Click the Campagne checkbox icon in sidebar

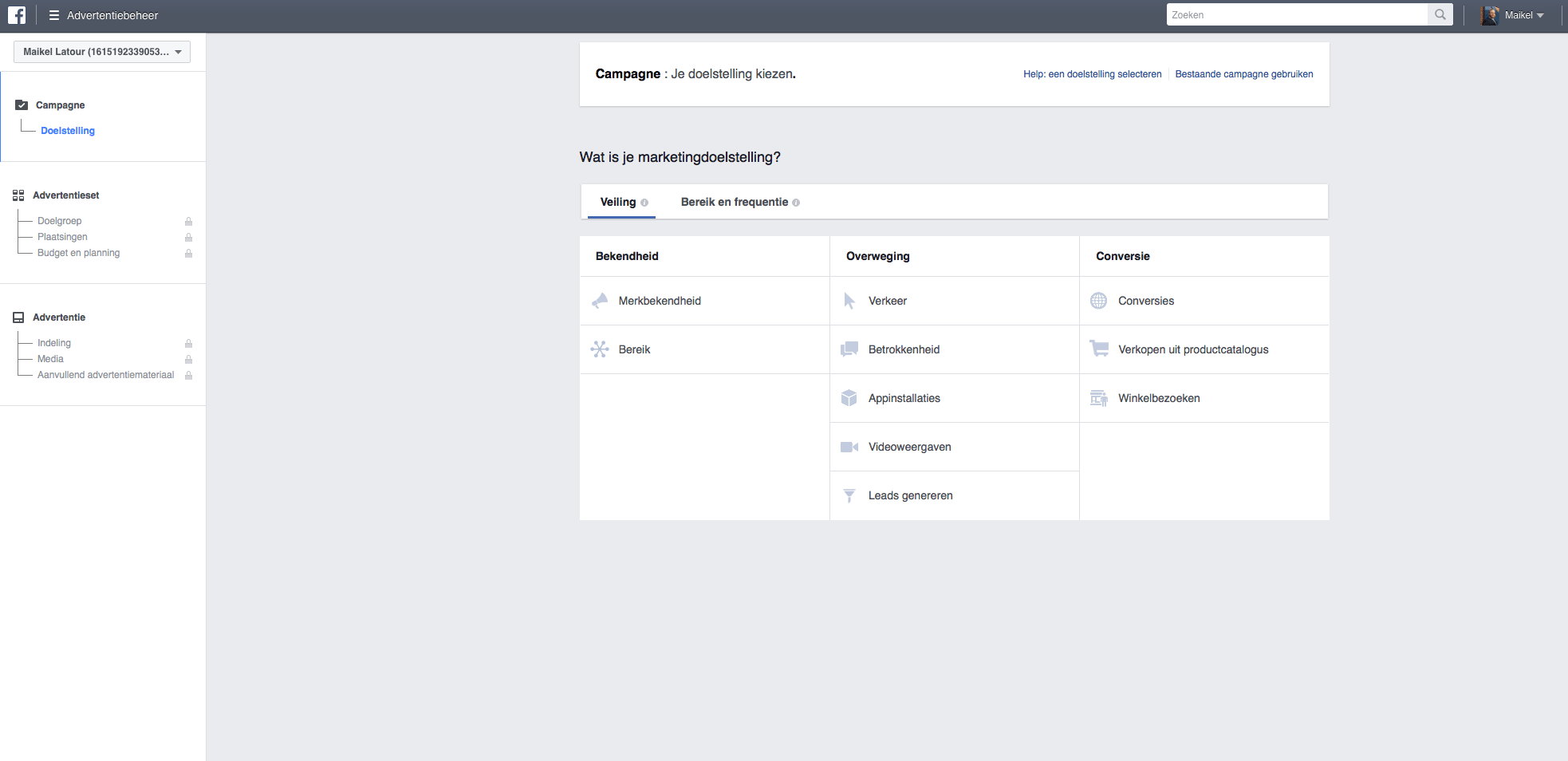22,105
